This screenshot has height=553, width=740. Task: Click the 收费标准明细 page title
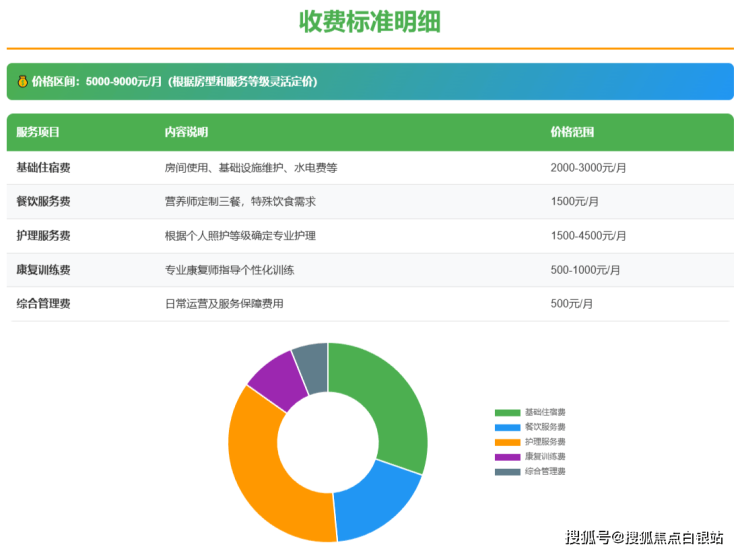click(370, 22)
